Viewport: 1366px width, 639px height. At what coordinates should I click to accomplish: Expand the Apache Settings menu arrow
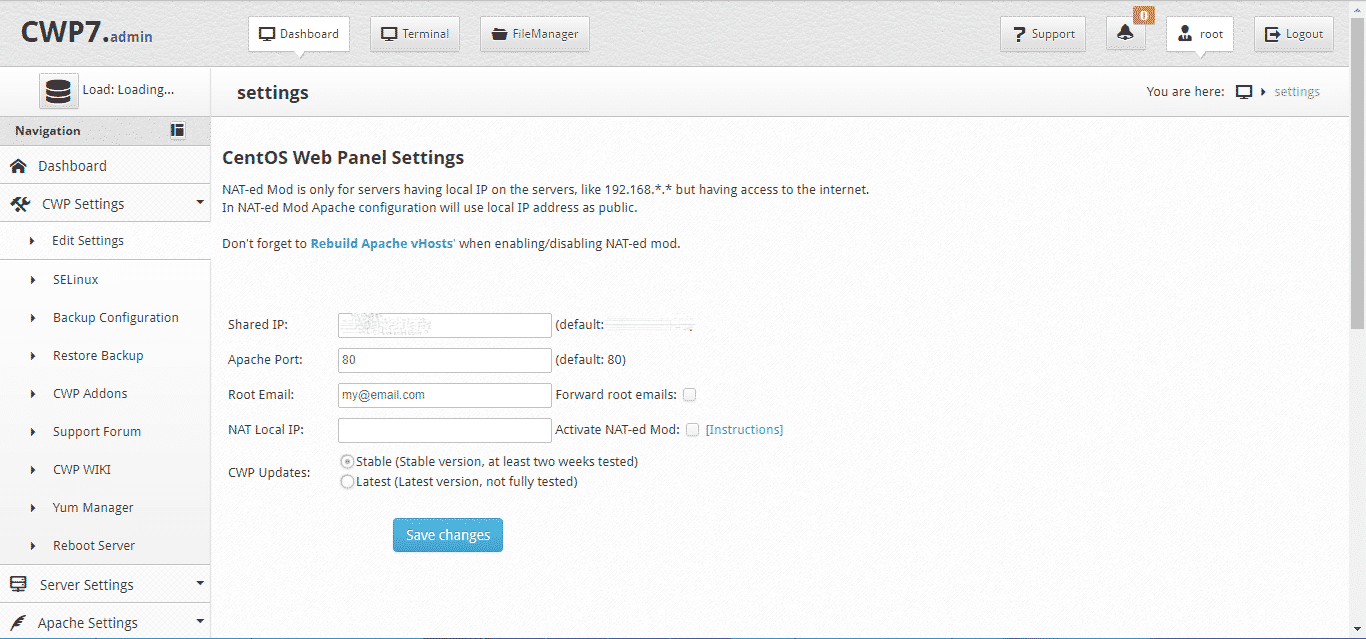[200, 621]
